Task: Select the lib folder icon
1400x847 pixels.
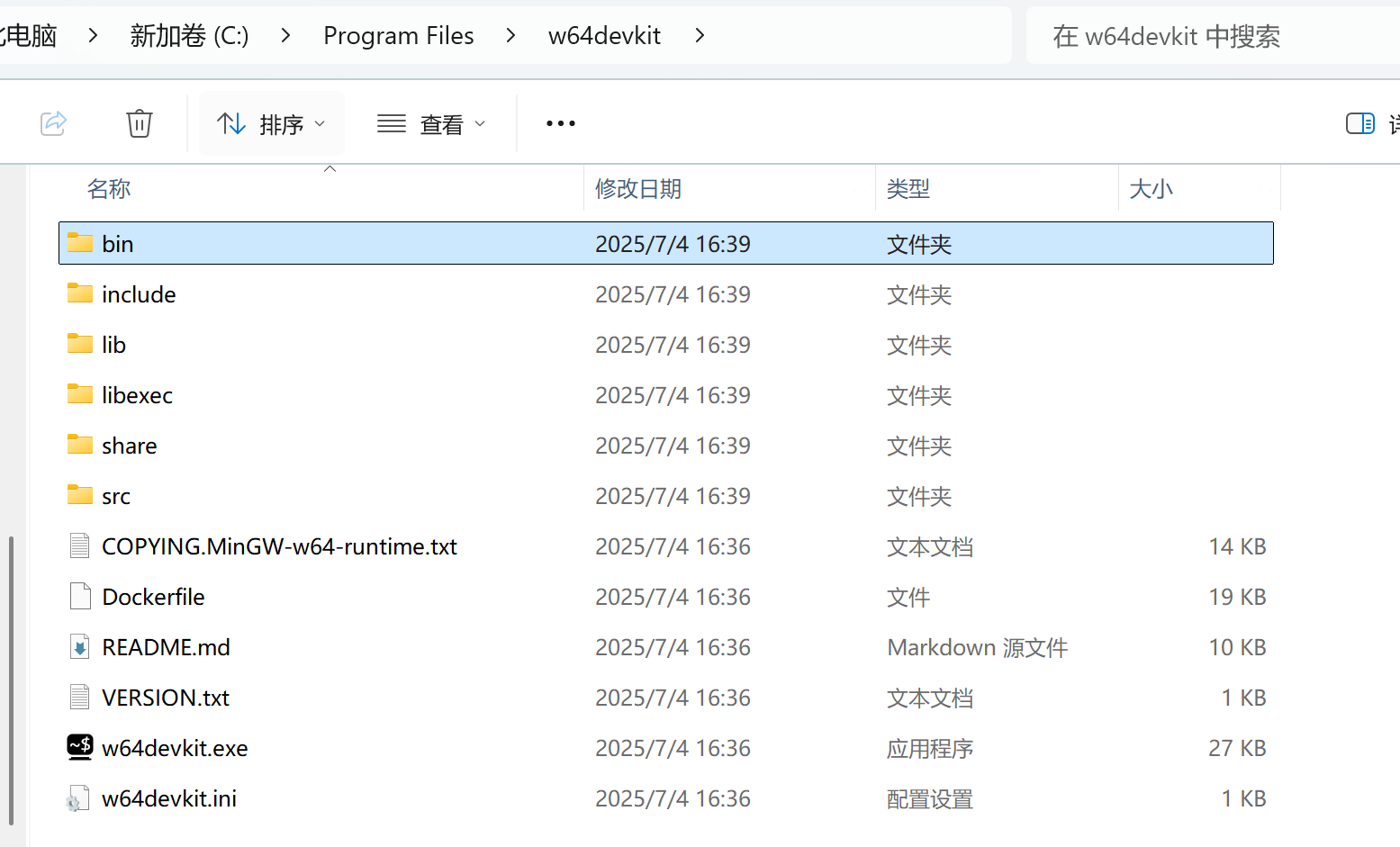Action: 80,344
